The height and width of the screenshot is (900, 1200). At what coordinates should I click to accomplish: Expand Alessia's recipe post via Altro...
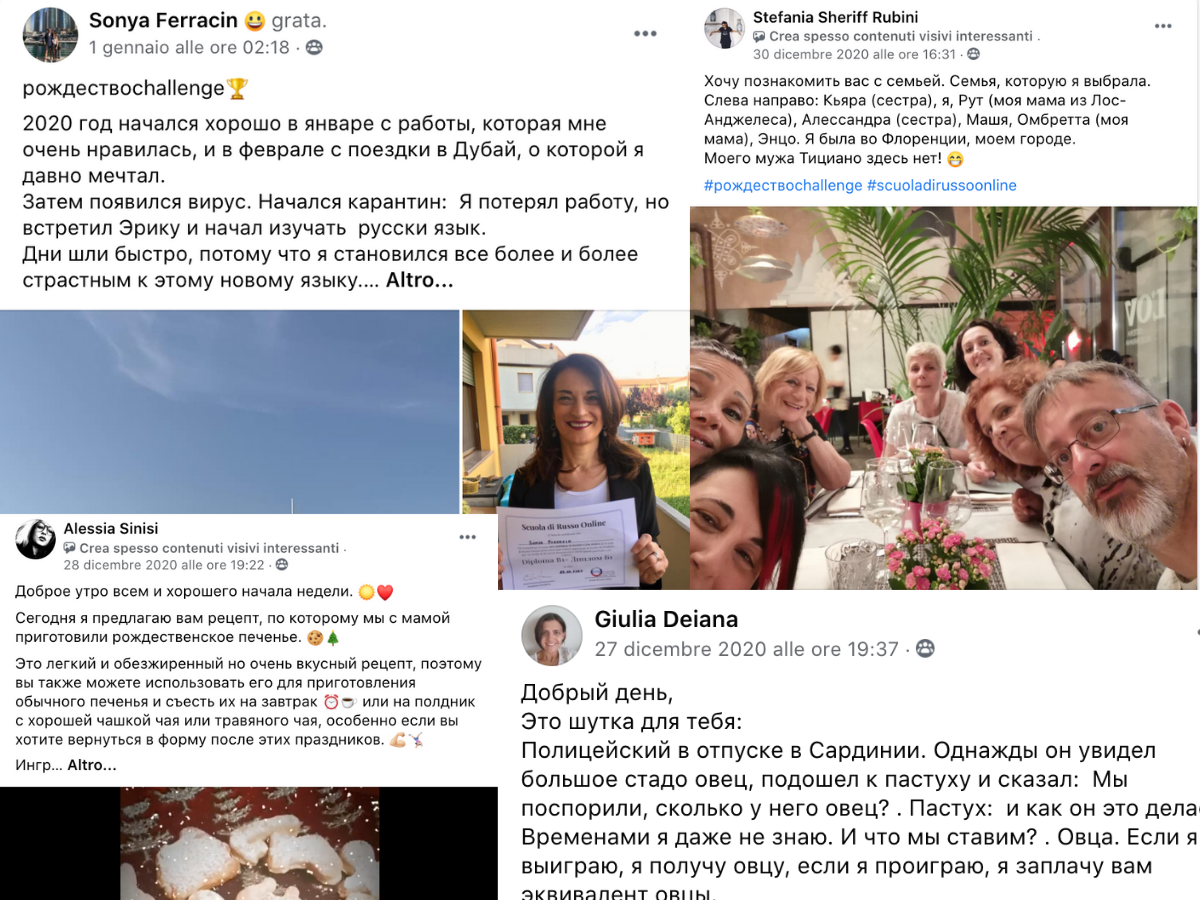[92, 765]
